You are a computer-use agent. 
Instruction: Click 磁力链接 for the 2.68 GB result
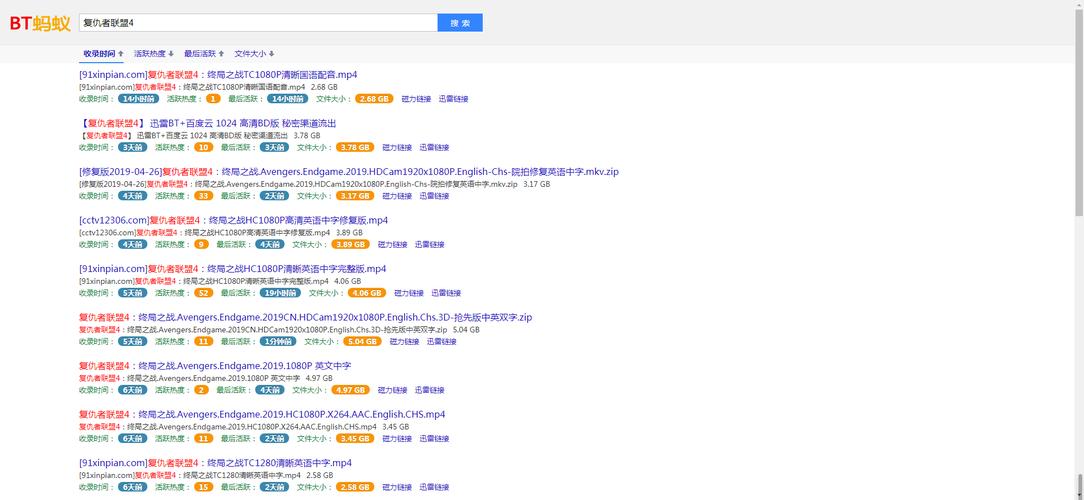(416, 99)
